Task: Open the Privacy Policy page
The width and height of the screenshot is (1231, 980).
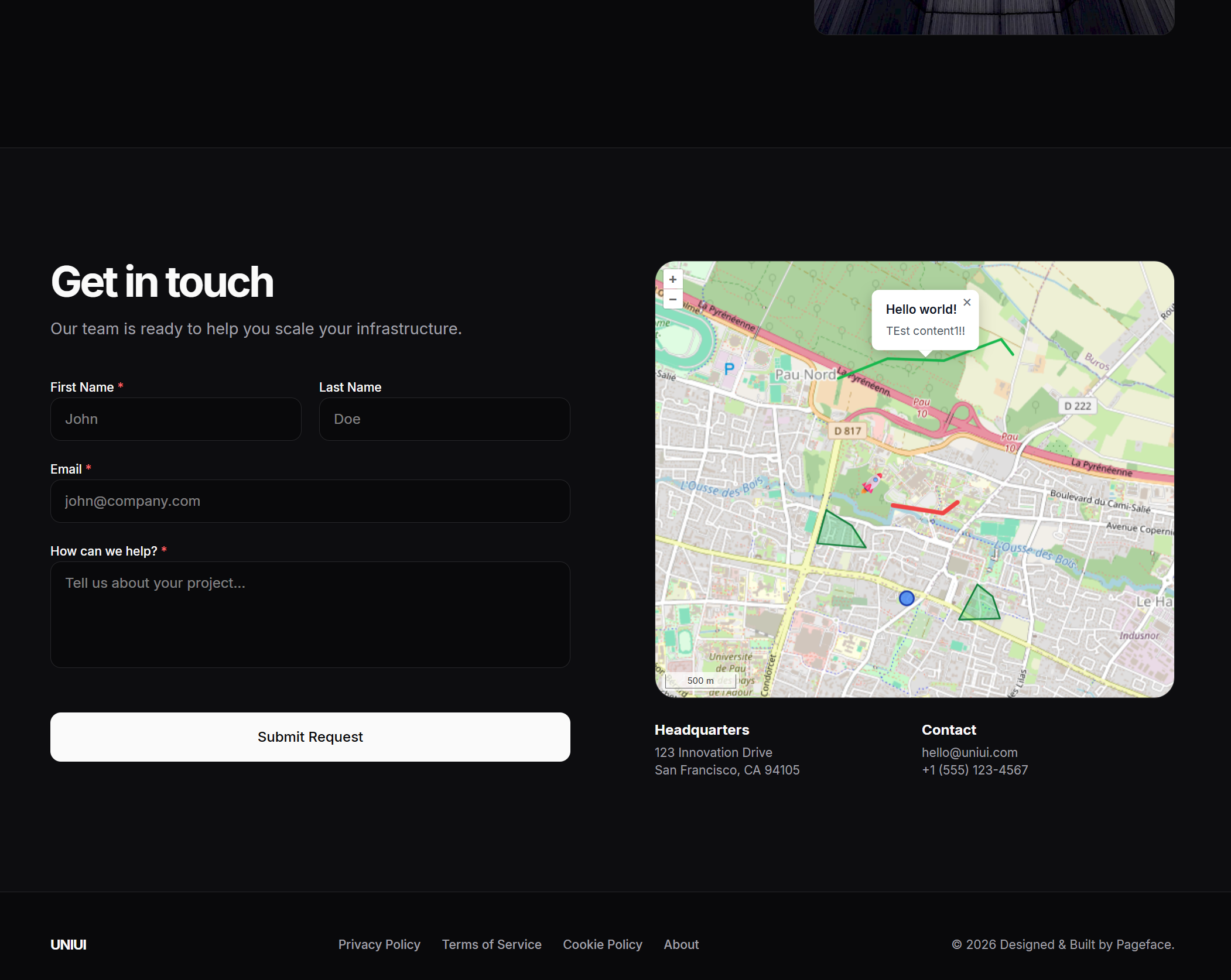Action: pyautogui.click(x=379, y=944)
